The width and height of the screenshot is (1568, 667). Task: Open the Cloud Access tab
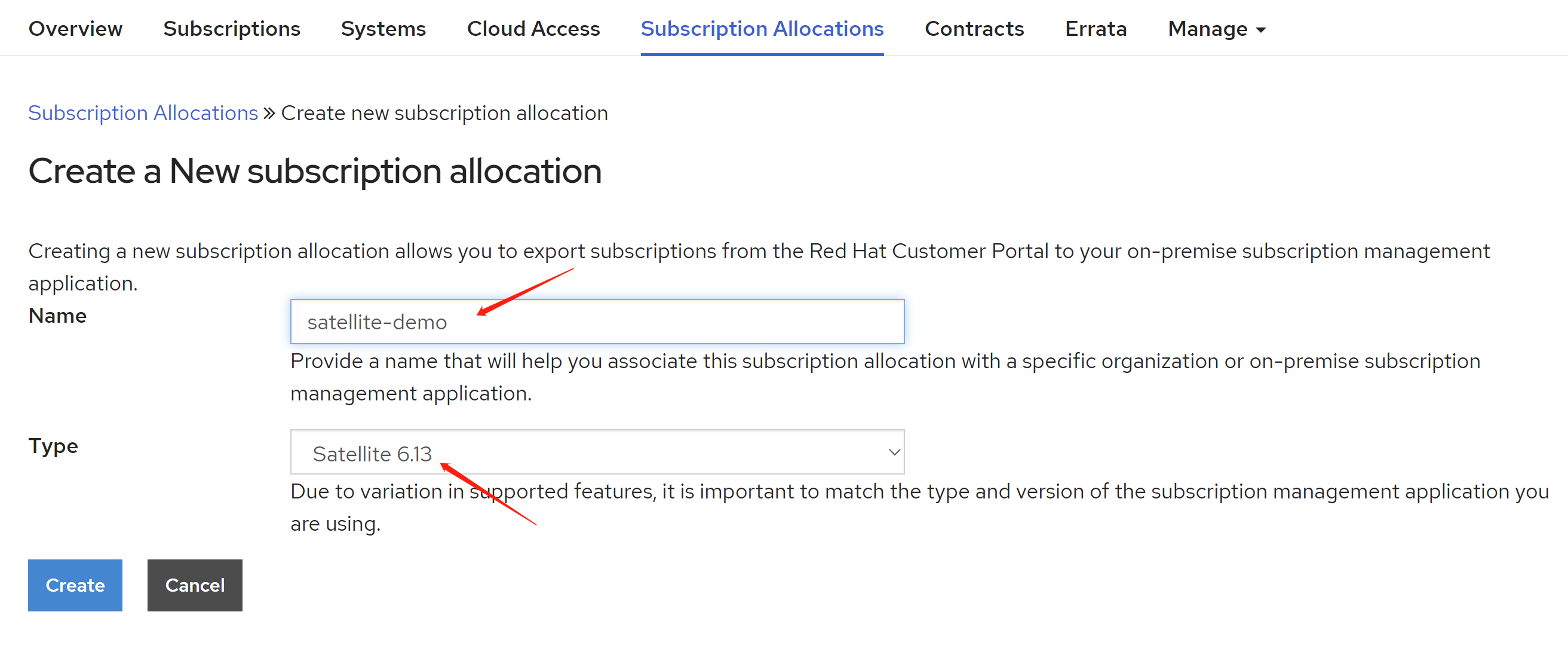533,29
